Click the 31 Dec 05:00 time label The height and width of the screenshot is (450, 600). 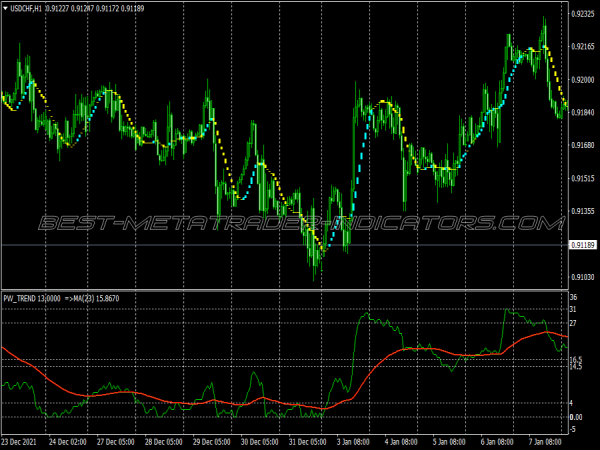point(308,442)
